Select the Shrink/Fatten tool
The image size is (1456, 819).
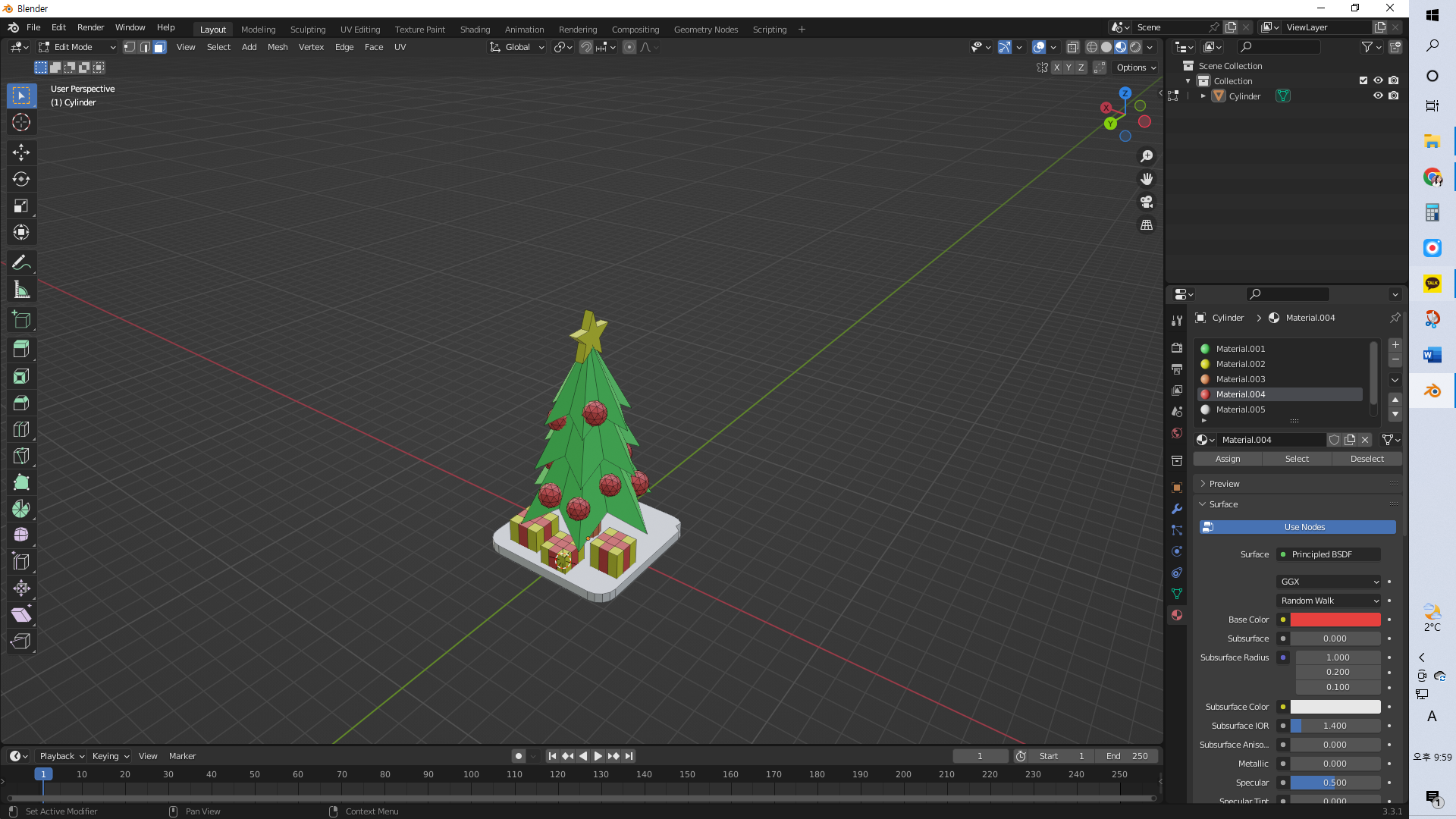click(x=21, y=588)
